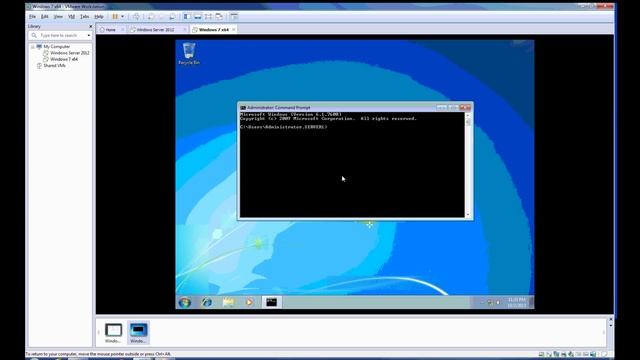Open the snapshot manager toolbar icon

(172, 16)
